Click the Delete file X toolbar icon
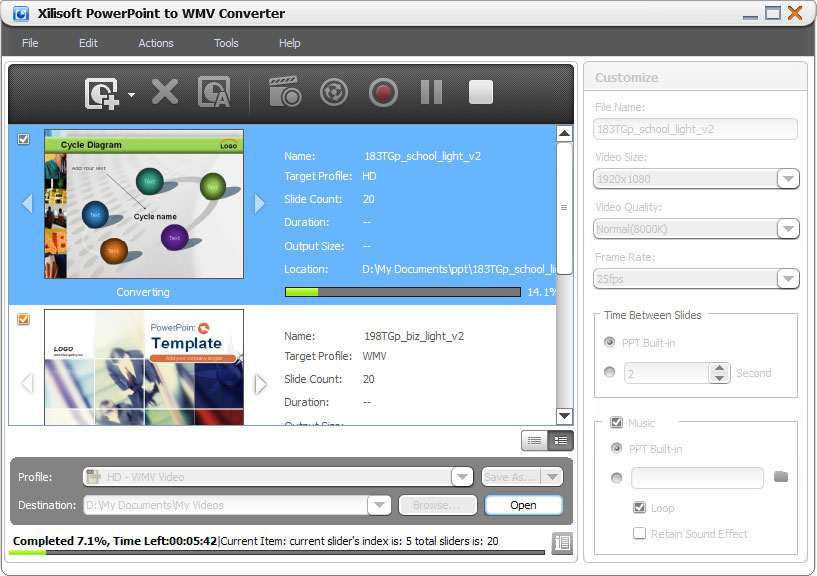 tap(163, 92)
